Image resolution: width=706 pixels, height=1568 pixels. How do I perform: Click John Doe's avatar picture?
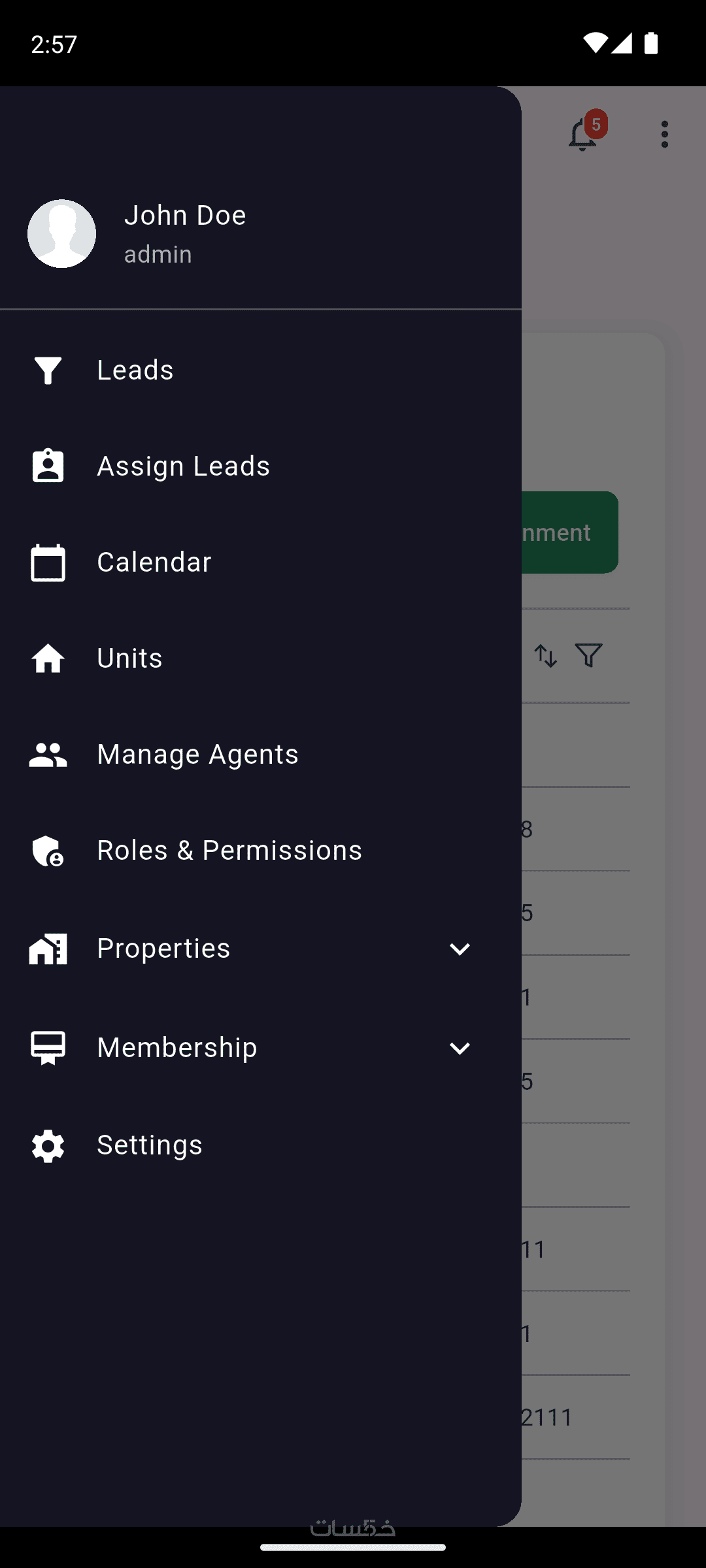click(x=61, y=233)
